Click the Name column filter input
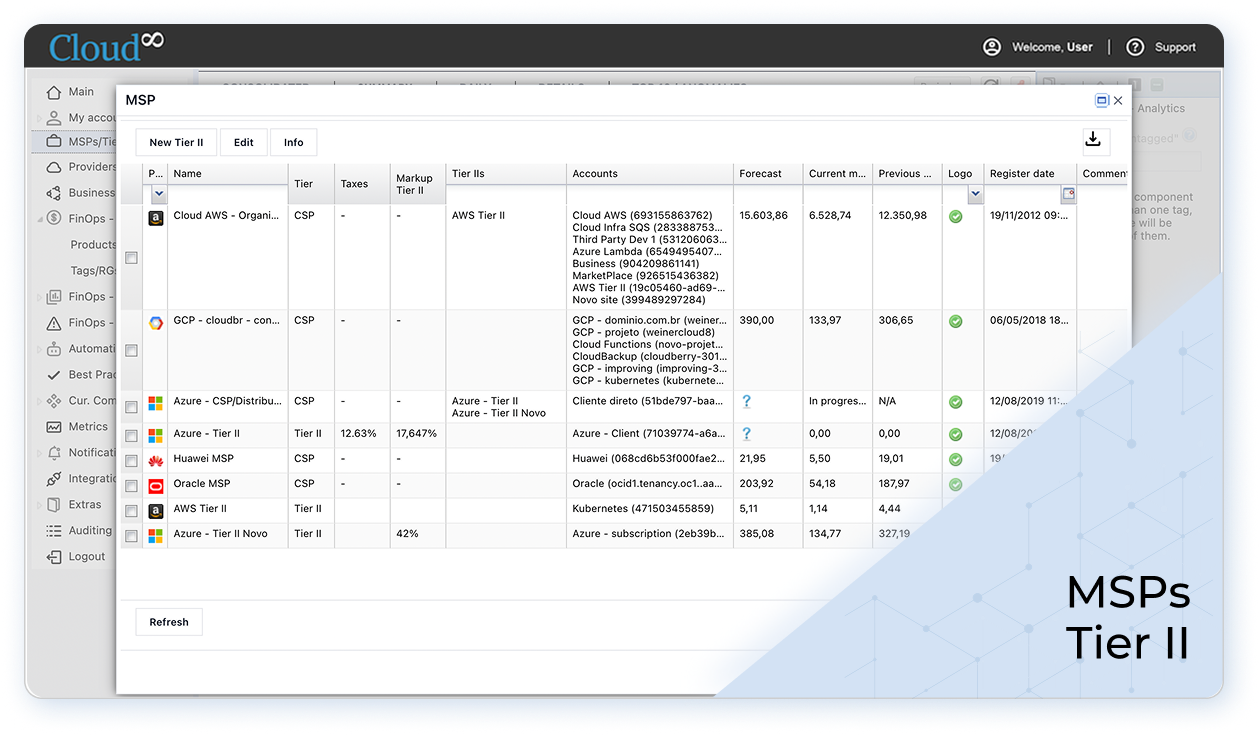Viewport: 1260px width, 735px height. coord(227,194)
